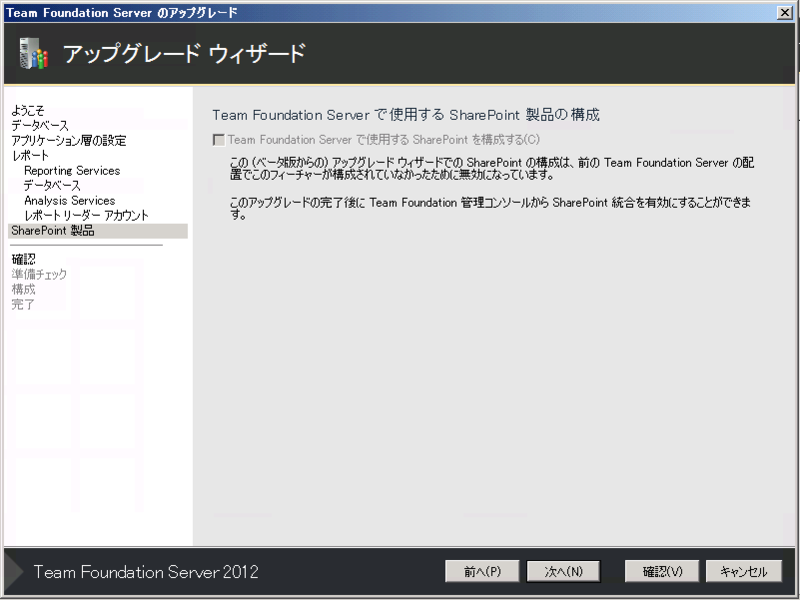Viewport: 800px width, 600px height.
Task: Select the greyed 構成 step
Action: pos(23,289)
